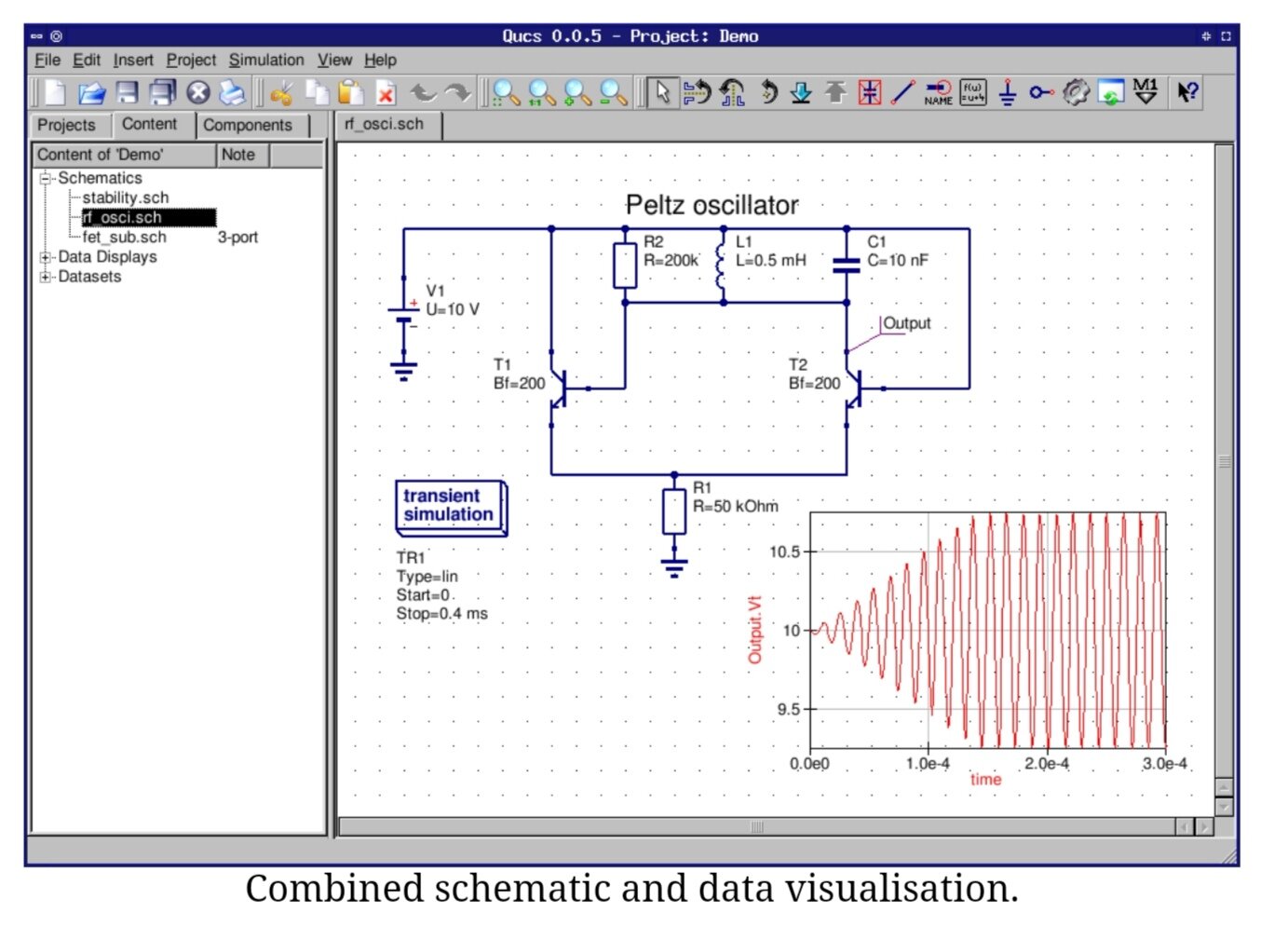Go into subcircuit with the blue down-arrow icon
The image size is (1288, 926).
pos(801,92)
